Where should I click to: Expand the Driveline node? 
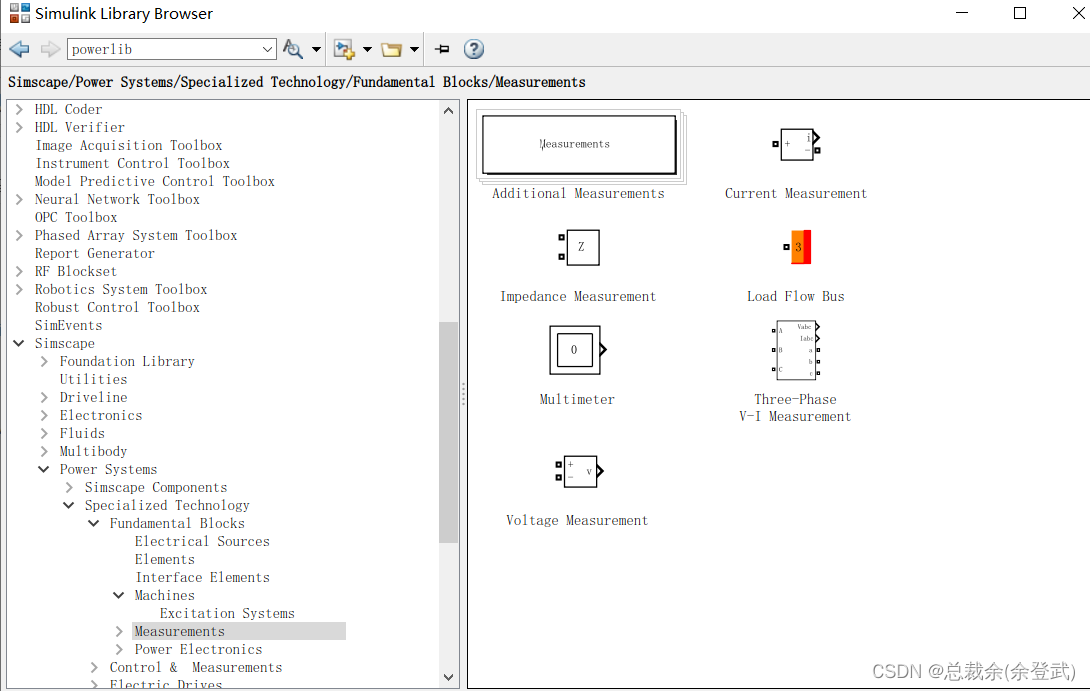click(x=44, y=397)
